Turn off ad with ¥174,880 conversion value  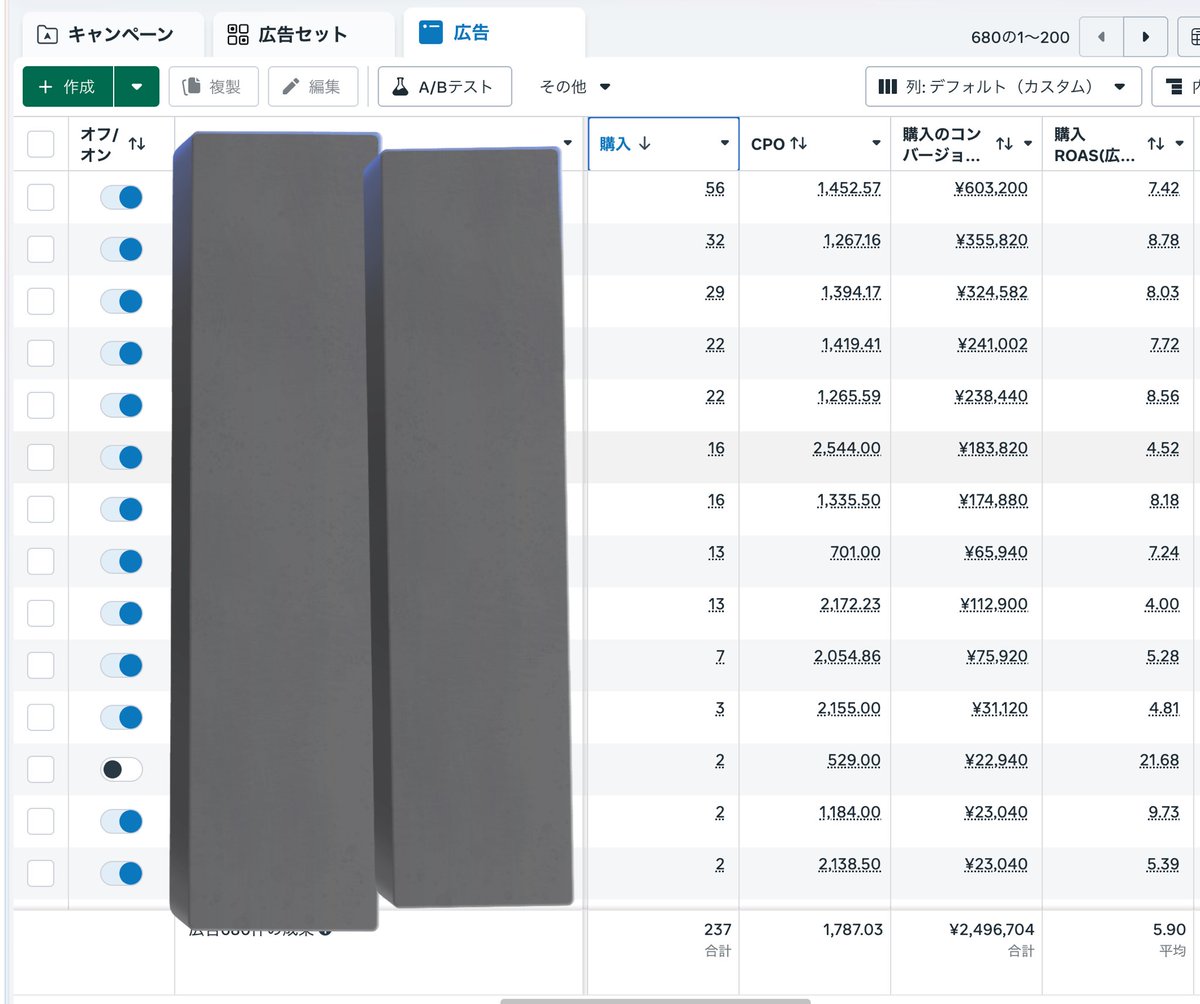pos(121,509)
